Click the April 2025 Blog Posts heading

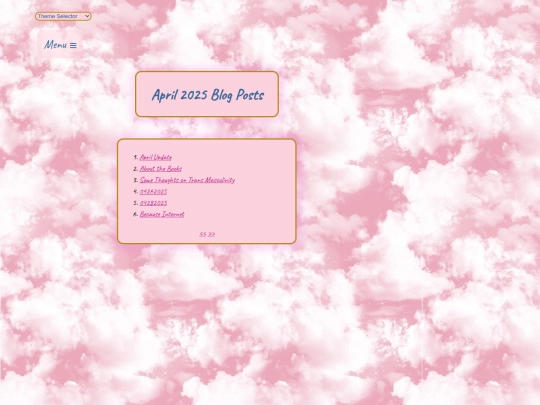(x=208, y=95)
